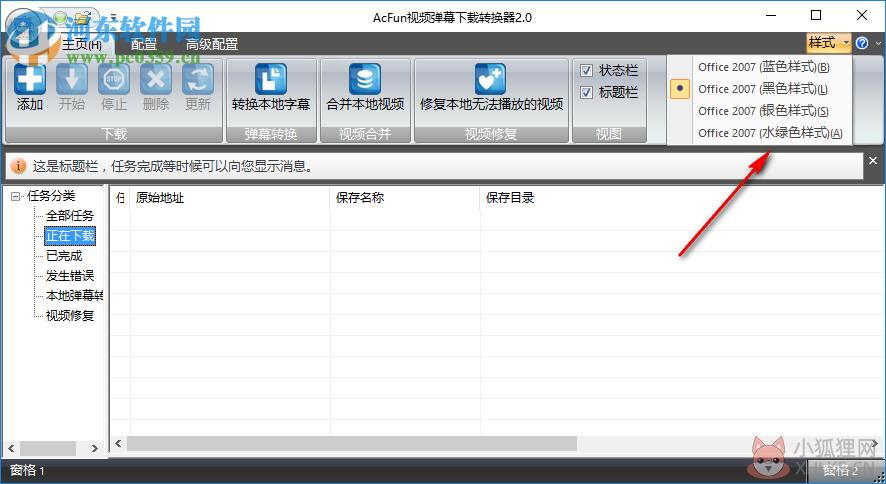
Task: Select 正在下载 in the task tree
Action: (70, 236)
